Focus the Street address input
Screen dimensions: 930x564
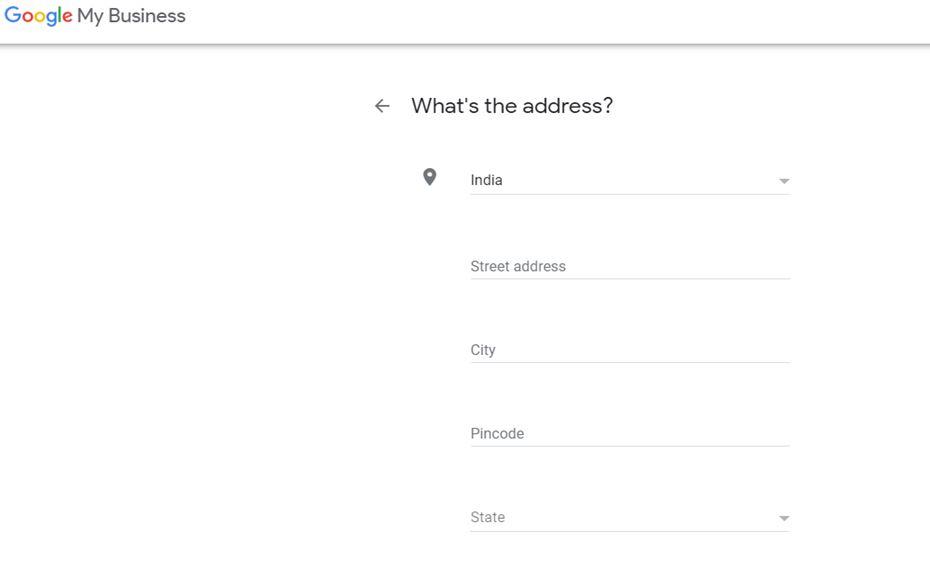[x=630, y=266]
